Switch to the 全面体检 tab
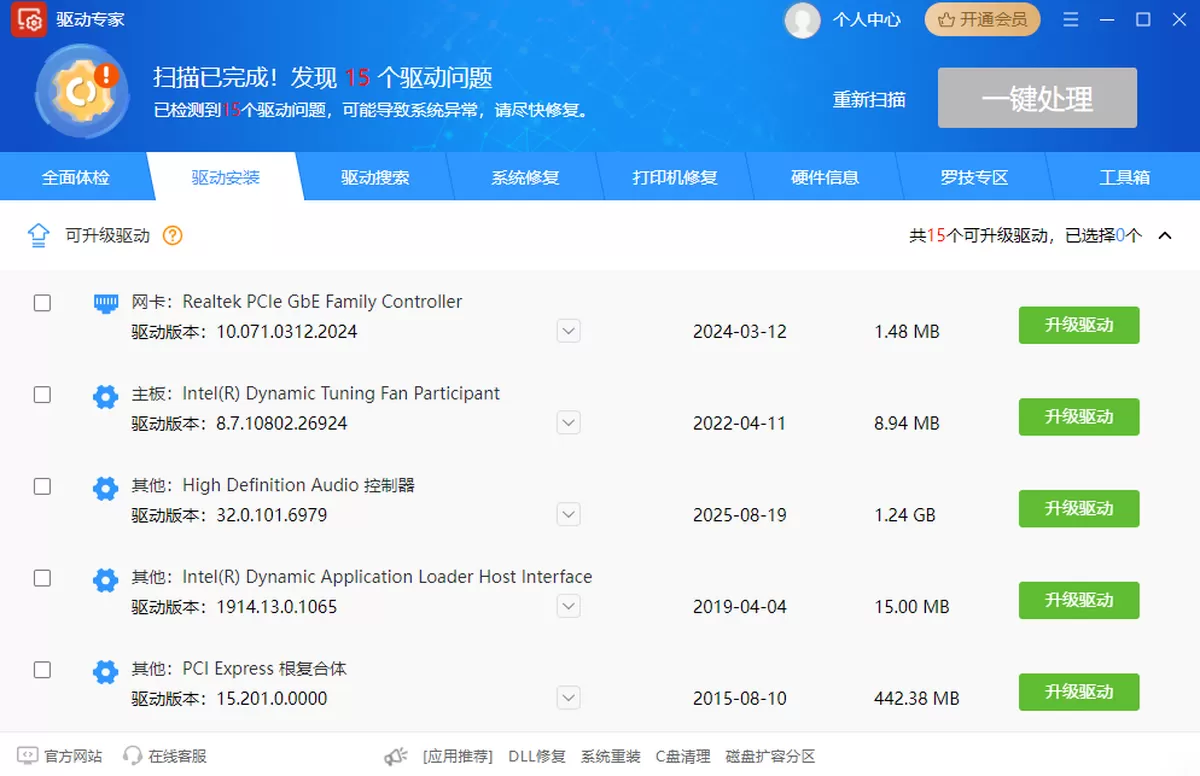 75,178
